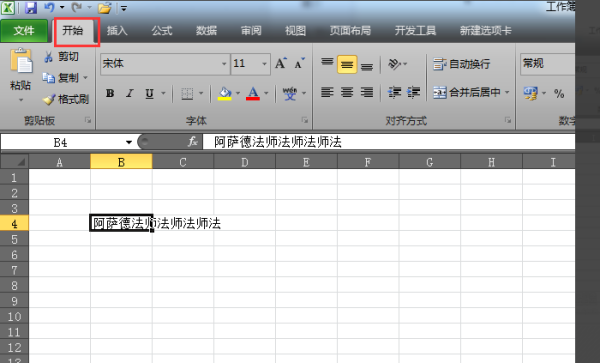Open underline style dropdown arrow
600x363 pixels.
click(x=163, y=93)
